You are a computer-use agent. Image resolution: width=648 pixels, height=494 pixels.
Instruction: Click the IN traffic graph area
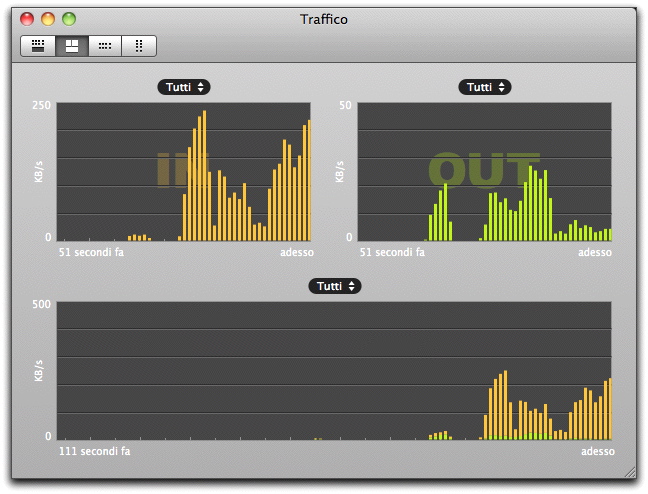(x=183, y=172)
